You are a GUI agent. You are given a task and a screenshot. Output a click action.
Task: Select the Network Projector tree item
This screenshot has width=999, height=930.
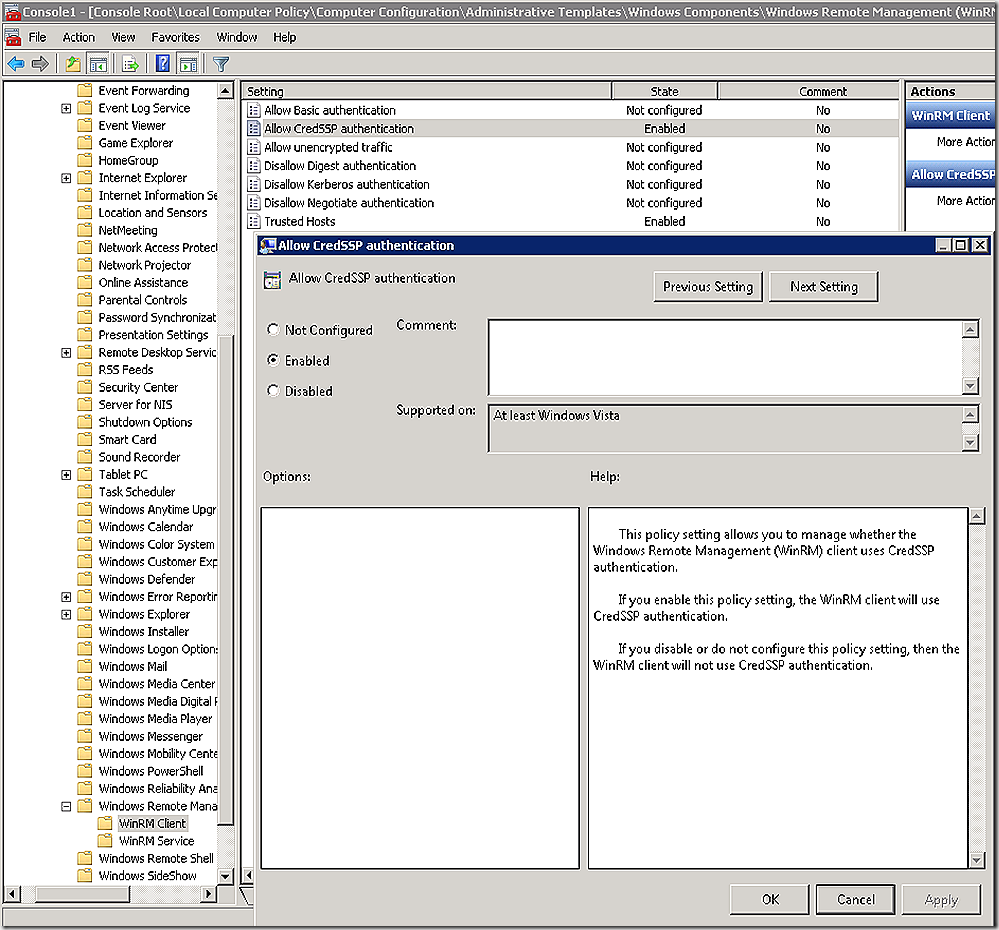pos(145,265)
